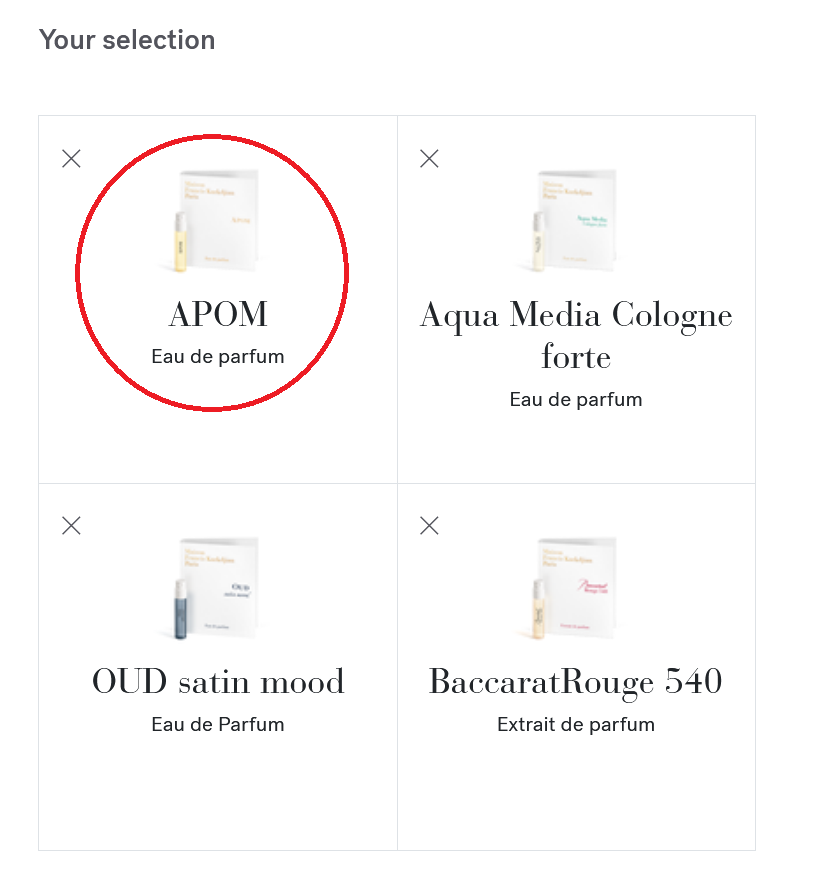
Task: Open the OUD satin mood title
Action: 218,682
